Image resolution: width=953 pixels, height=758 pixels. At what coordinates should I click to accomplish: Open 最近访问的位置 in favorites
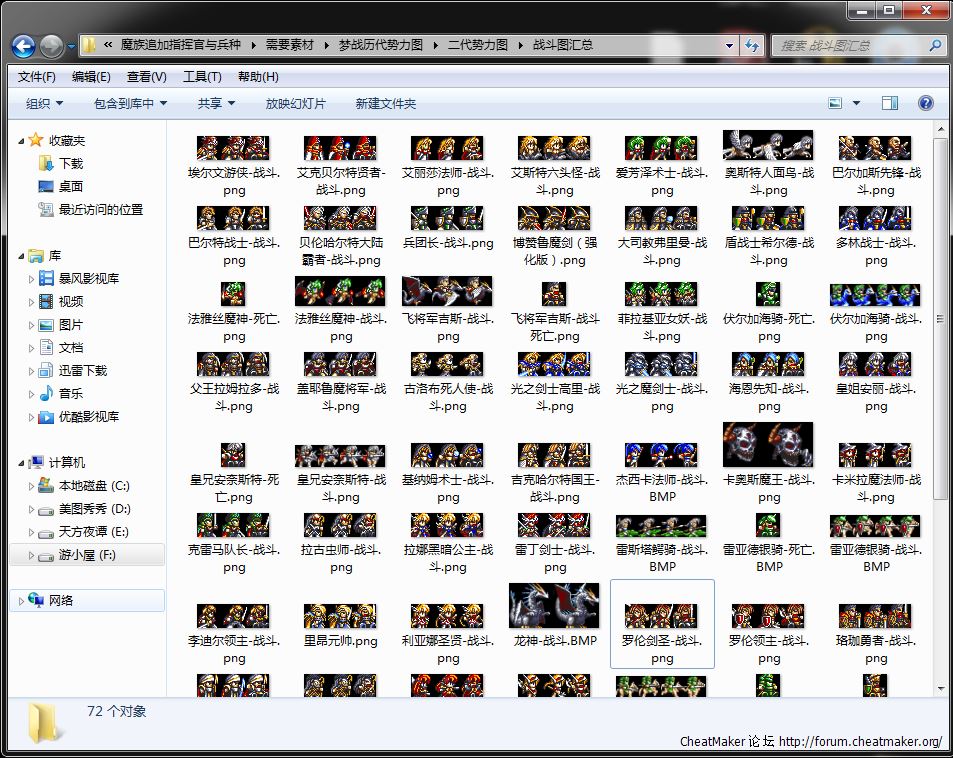tap(100, 209)
